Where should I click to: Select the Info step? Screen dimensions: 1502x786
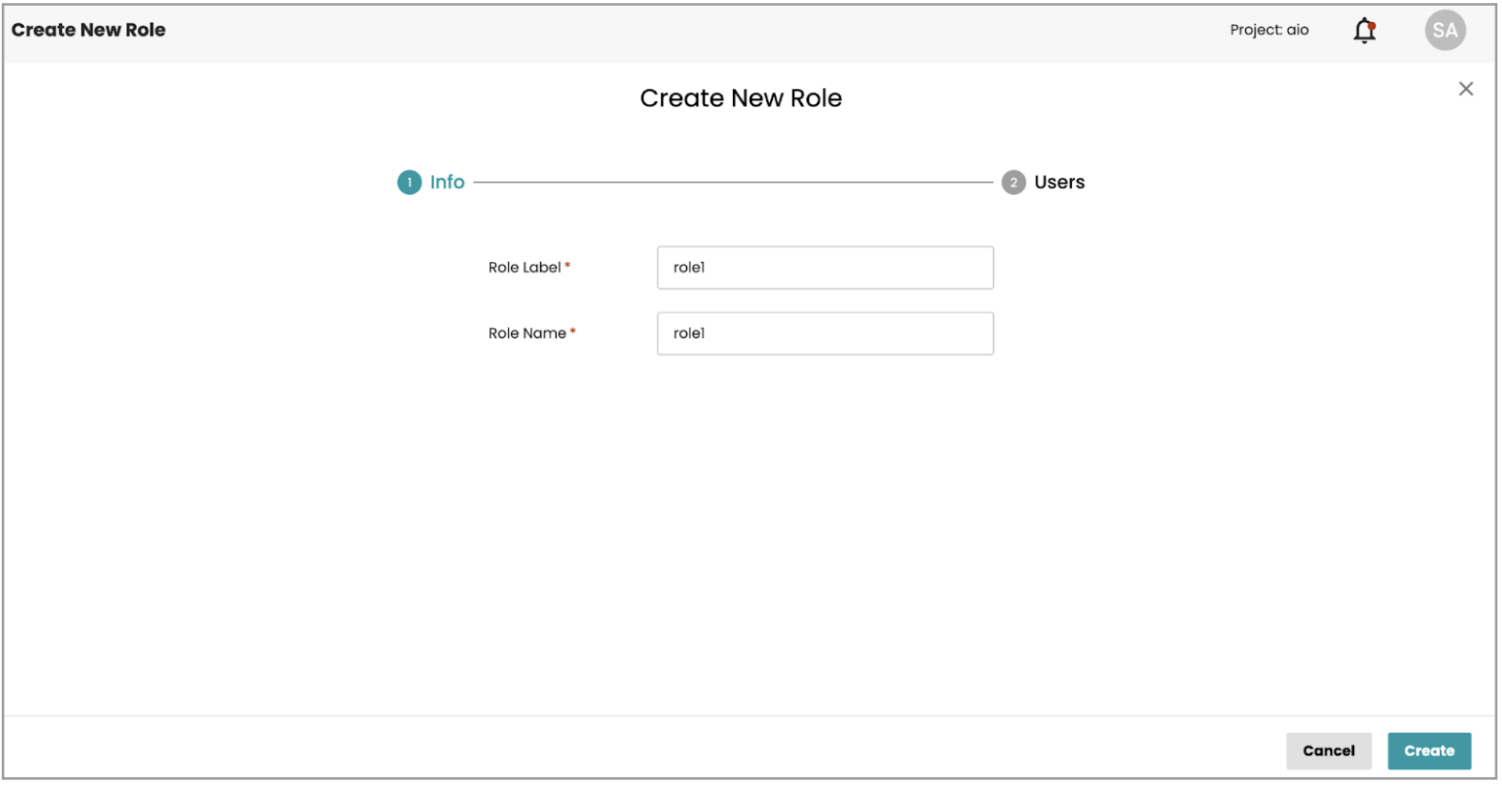pos(448,182)
